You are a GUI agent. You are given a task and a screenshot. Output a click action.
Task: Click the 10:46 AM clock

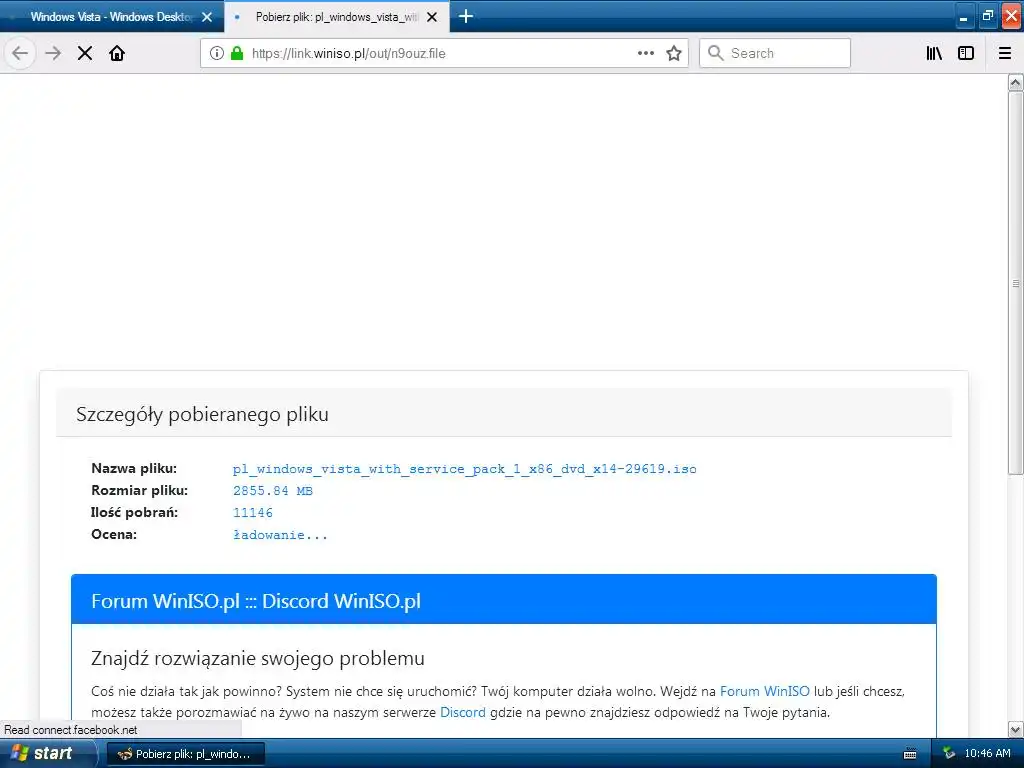point(987,754)
